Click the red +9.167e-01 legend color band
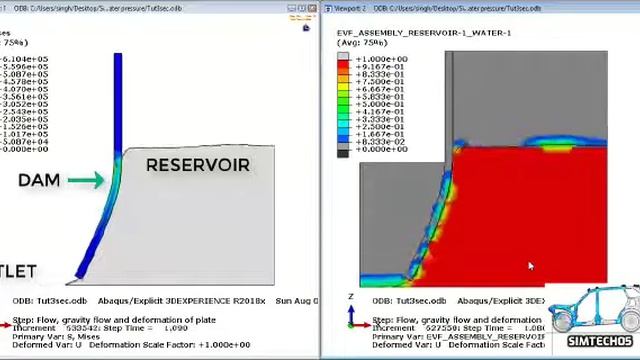The width and height of the screenshot is (640, 360). (343, 65)
